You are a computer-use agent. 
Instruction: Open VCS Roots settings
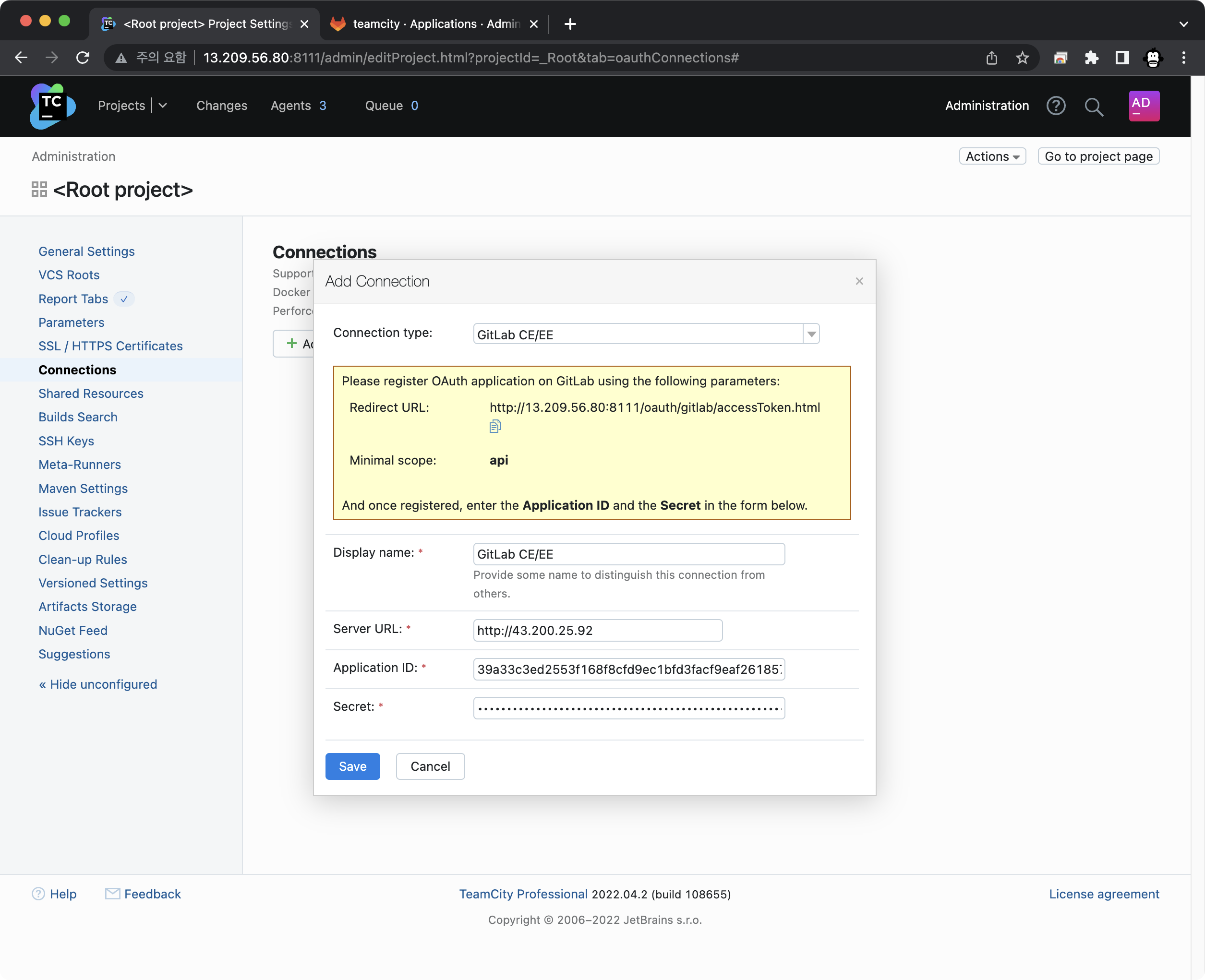(69, 275)
